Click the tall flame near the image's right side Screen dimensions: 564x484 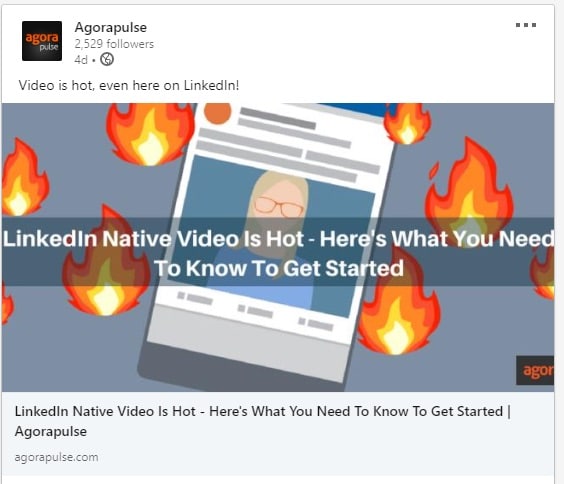469,187
